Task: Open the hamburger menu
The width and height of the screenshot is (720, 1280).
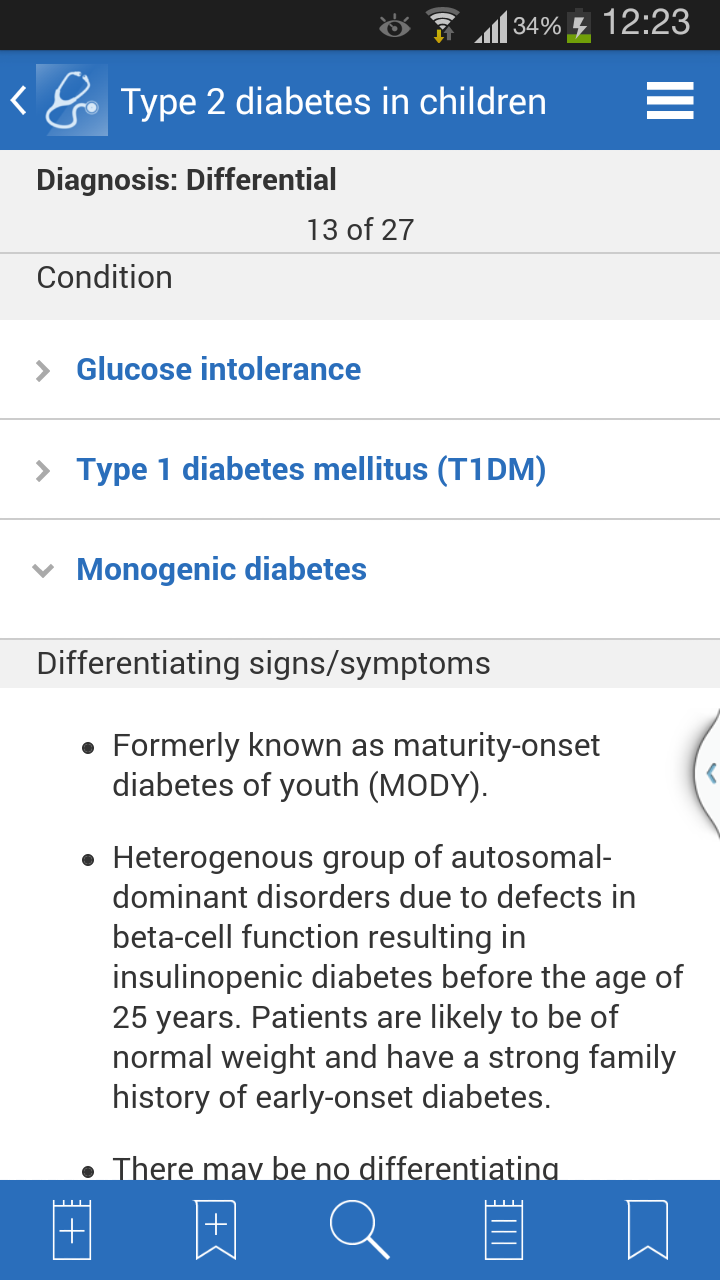Action: click(670, 101)
